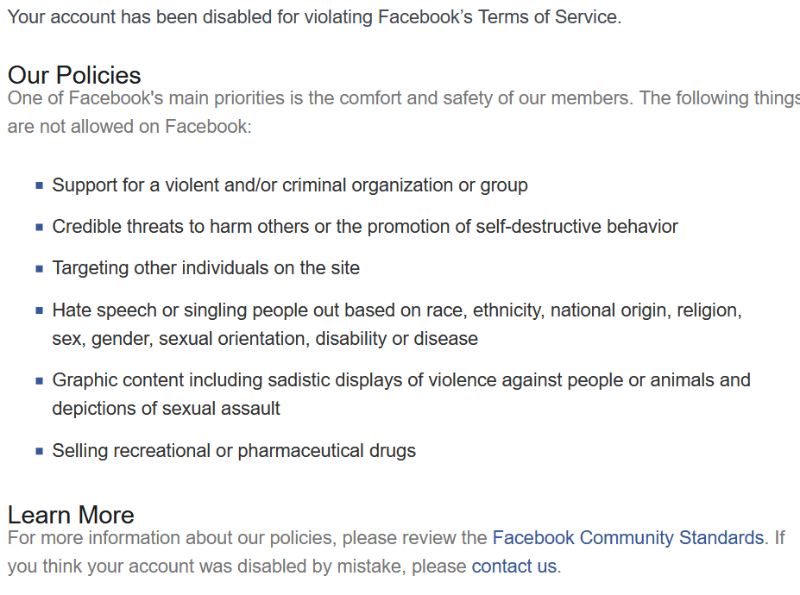Click the bullet beside violent organization support
Image resolution: width=800 pixels, height=595 pixels.
pos(39,186)
